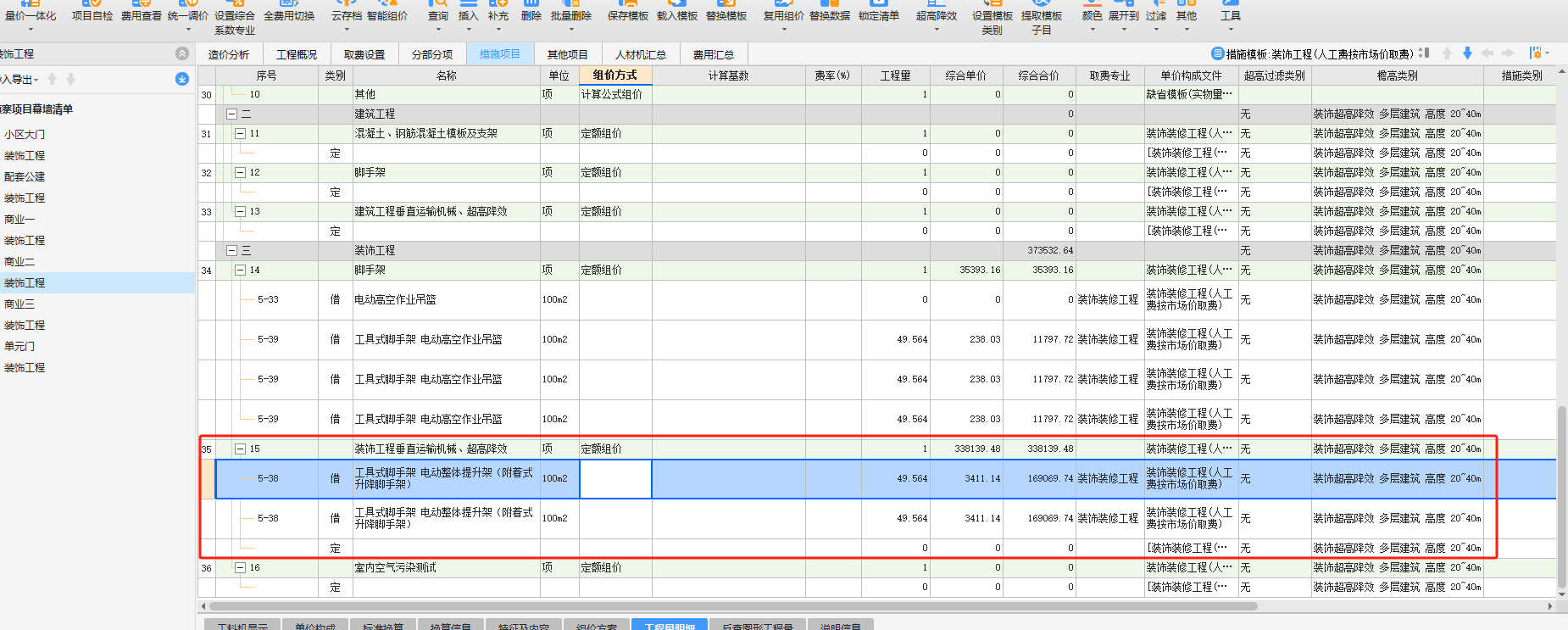1568x630 pixels.
Task: Switch to 人材机汇总 tab
Action: tap(641, 54)
